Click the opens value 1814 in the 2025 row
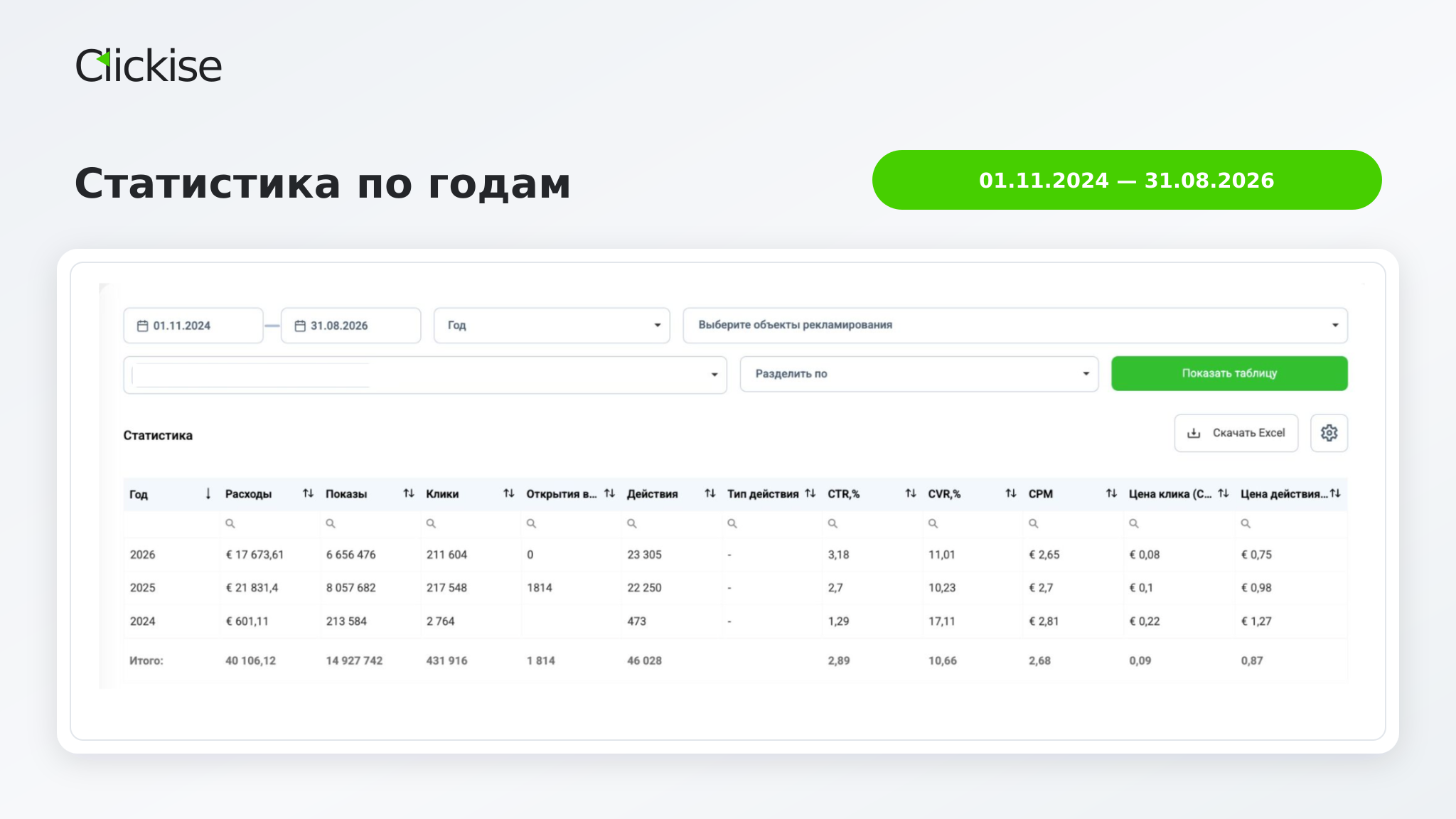Screen dimensions: 1456x819 [x=540, y=588]
